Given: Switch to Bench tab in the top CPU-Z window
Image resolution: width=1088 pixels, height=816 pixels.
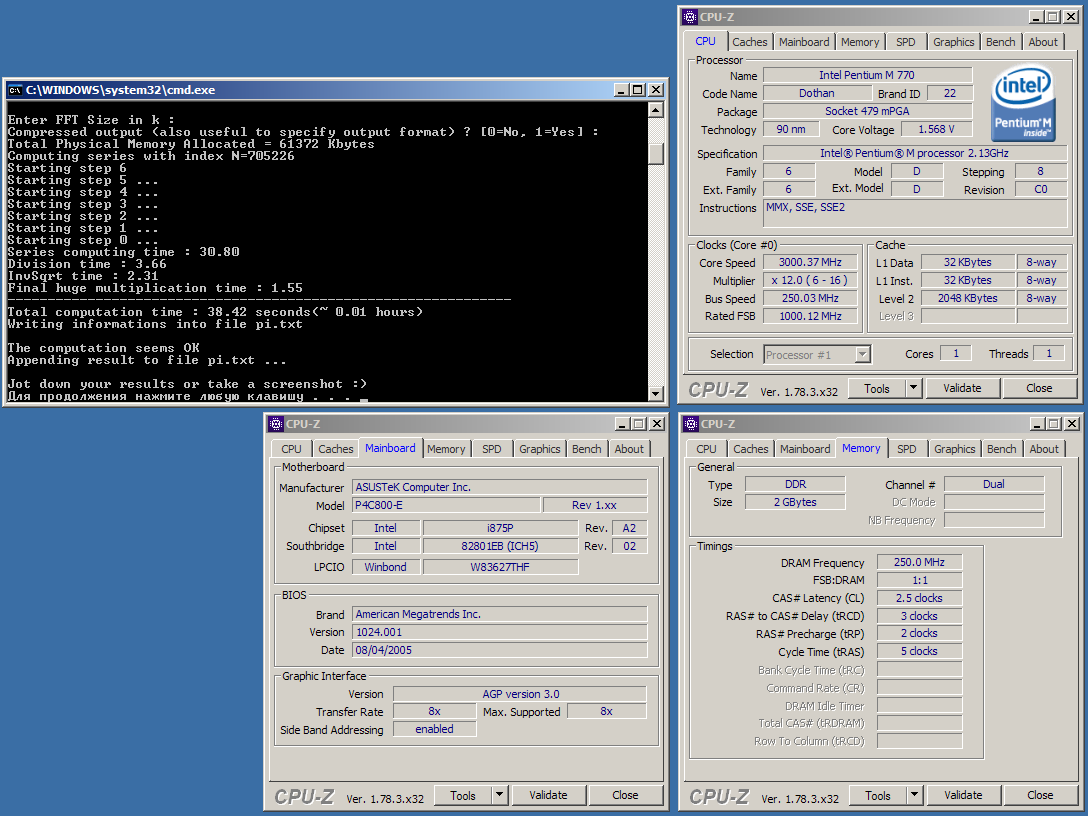Looking at the screenshot, I should click(1001, 42).
